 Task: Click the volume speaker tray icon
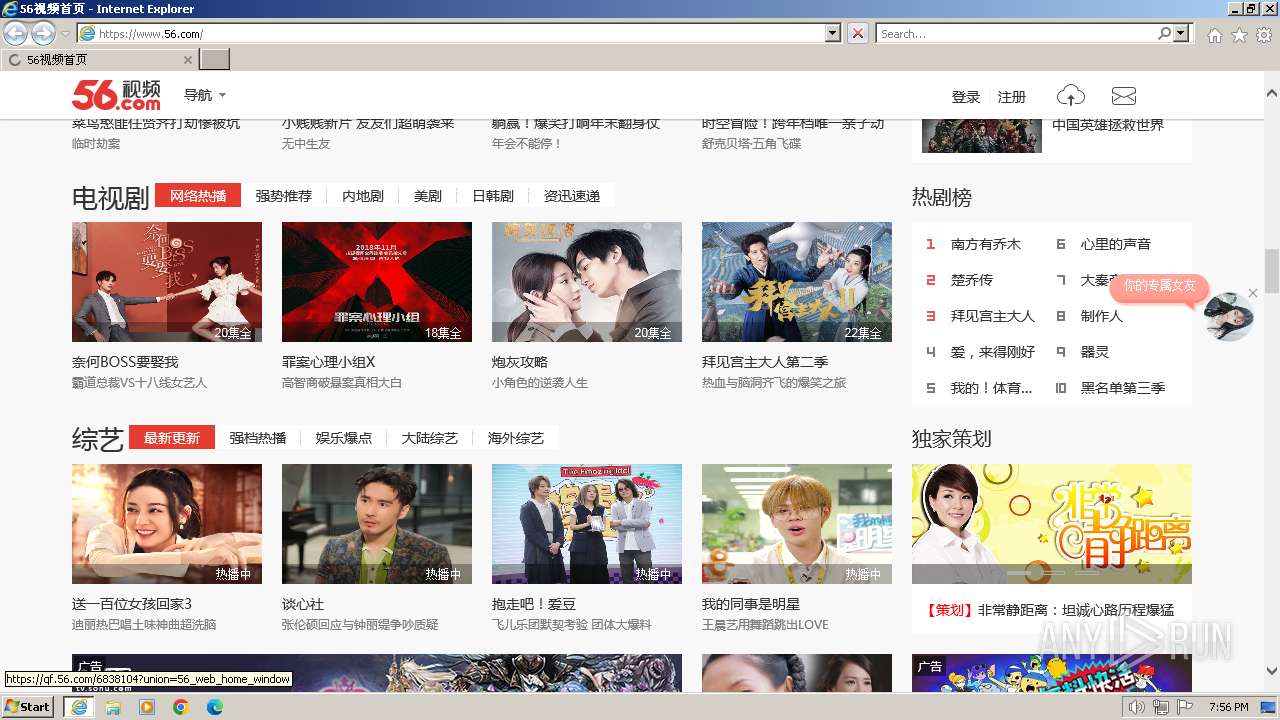1137,708
